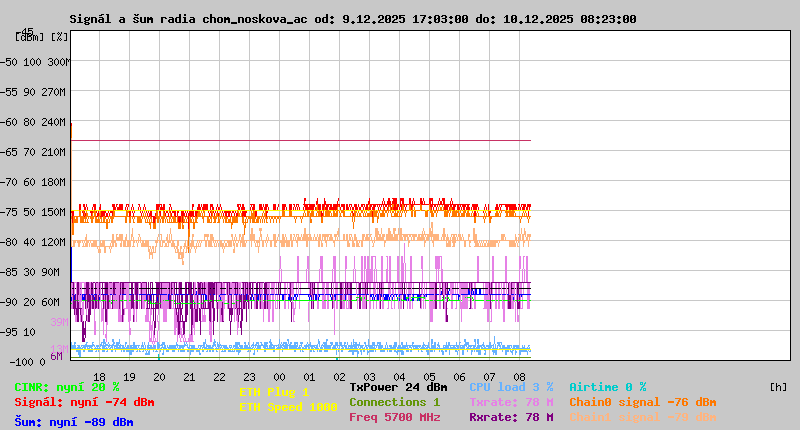This screenshot has width=800, height=430.
Task: Click the [h] time unit label
Action: [778, 387]
